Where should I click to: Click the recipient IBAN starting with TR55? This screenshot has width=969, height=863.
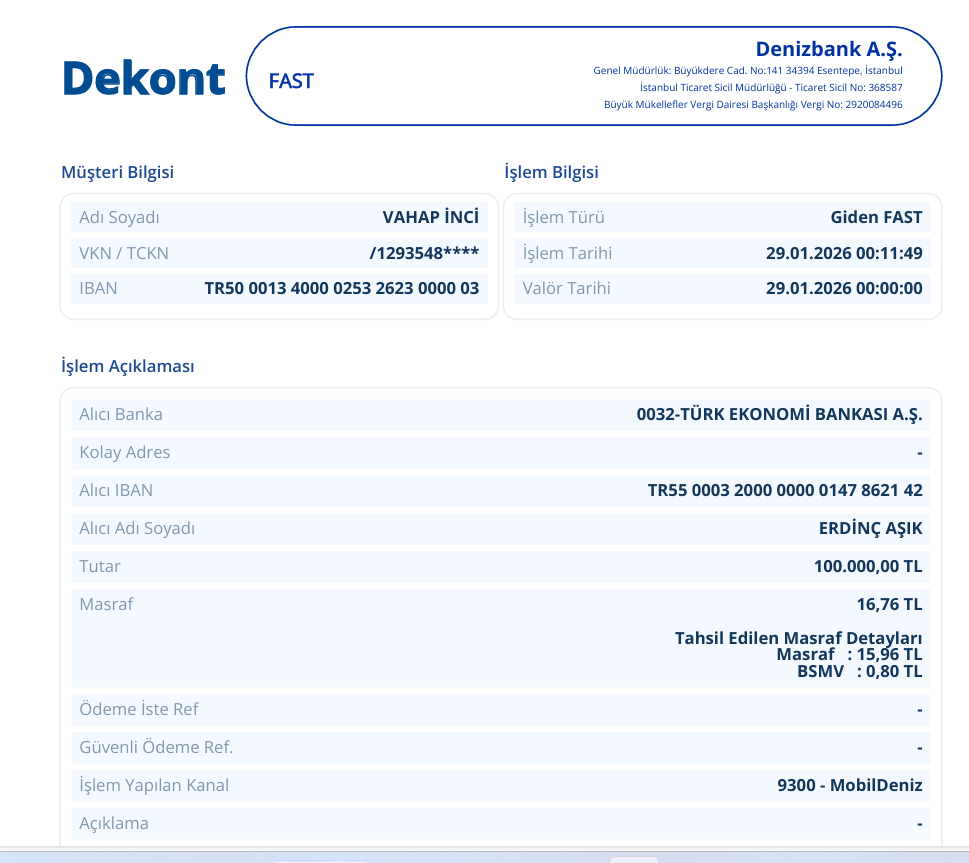pos(785,490)
